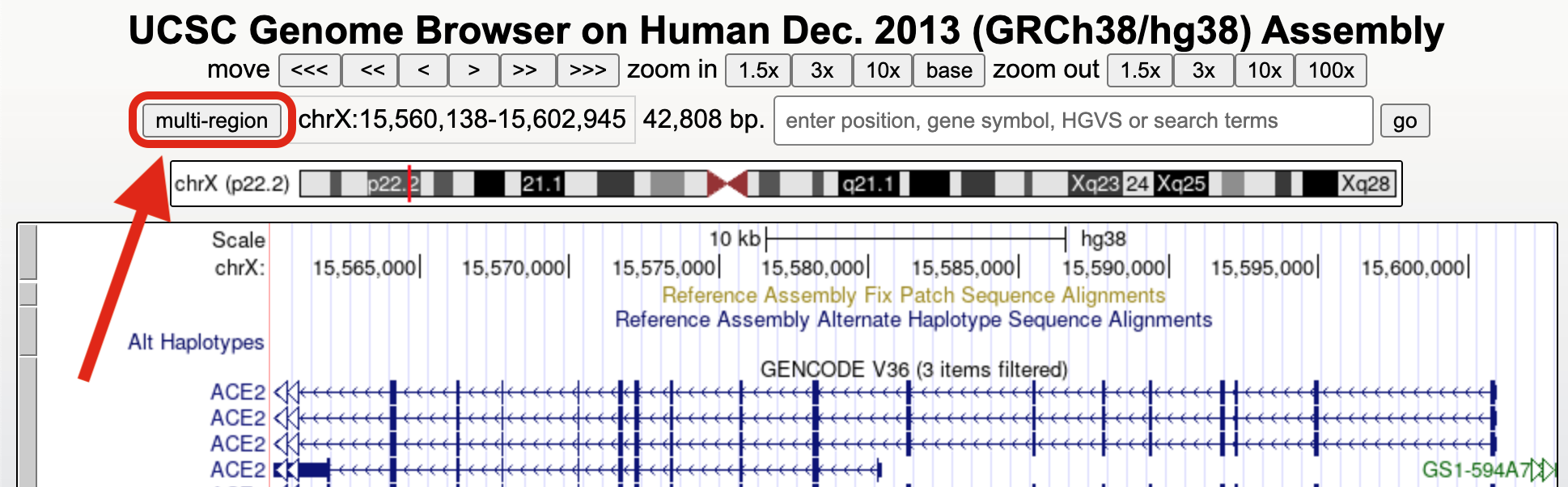The height and width of the screenshot is (487, 1568).
Task: Move left using << button
Action: coord(371,70)
